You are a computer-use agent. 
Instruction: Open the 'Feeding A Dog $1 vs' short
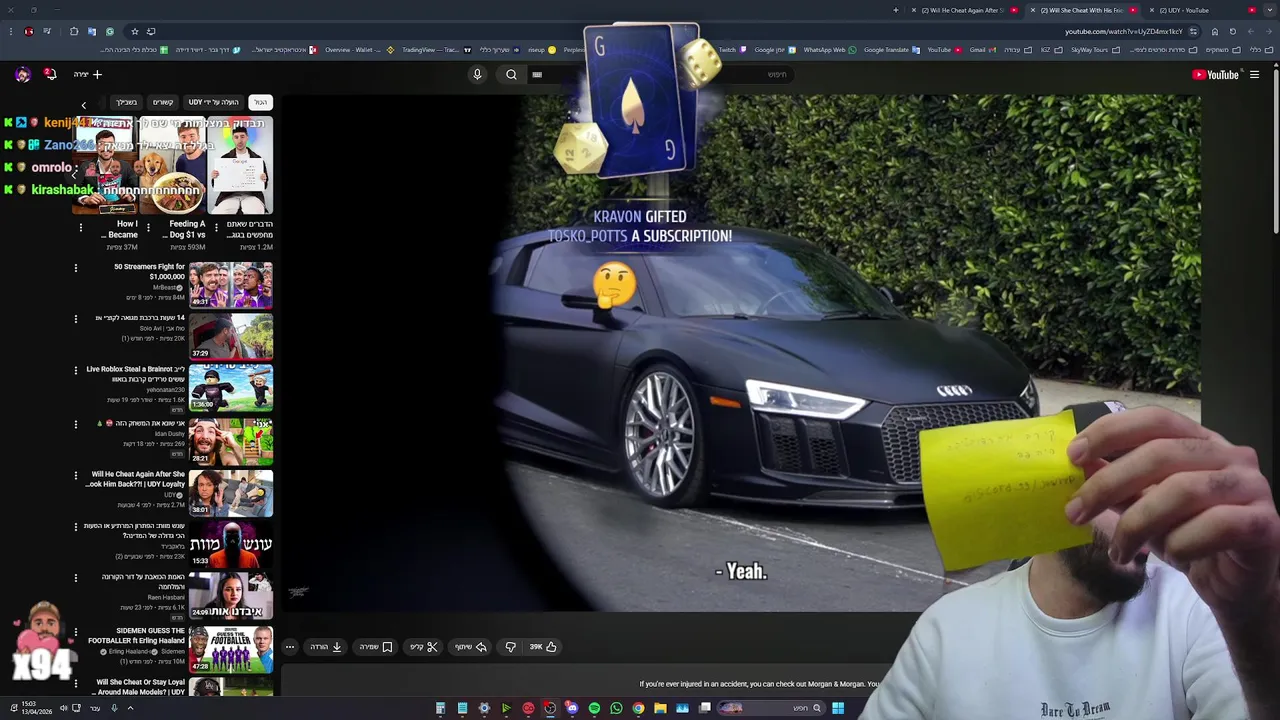point(173,165)
